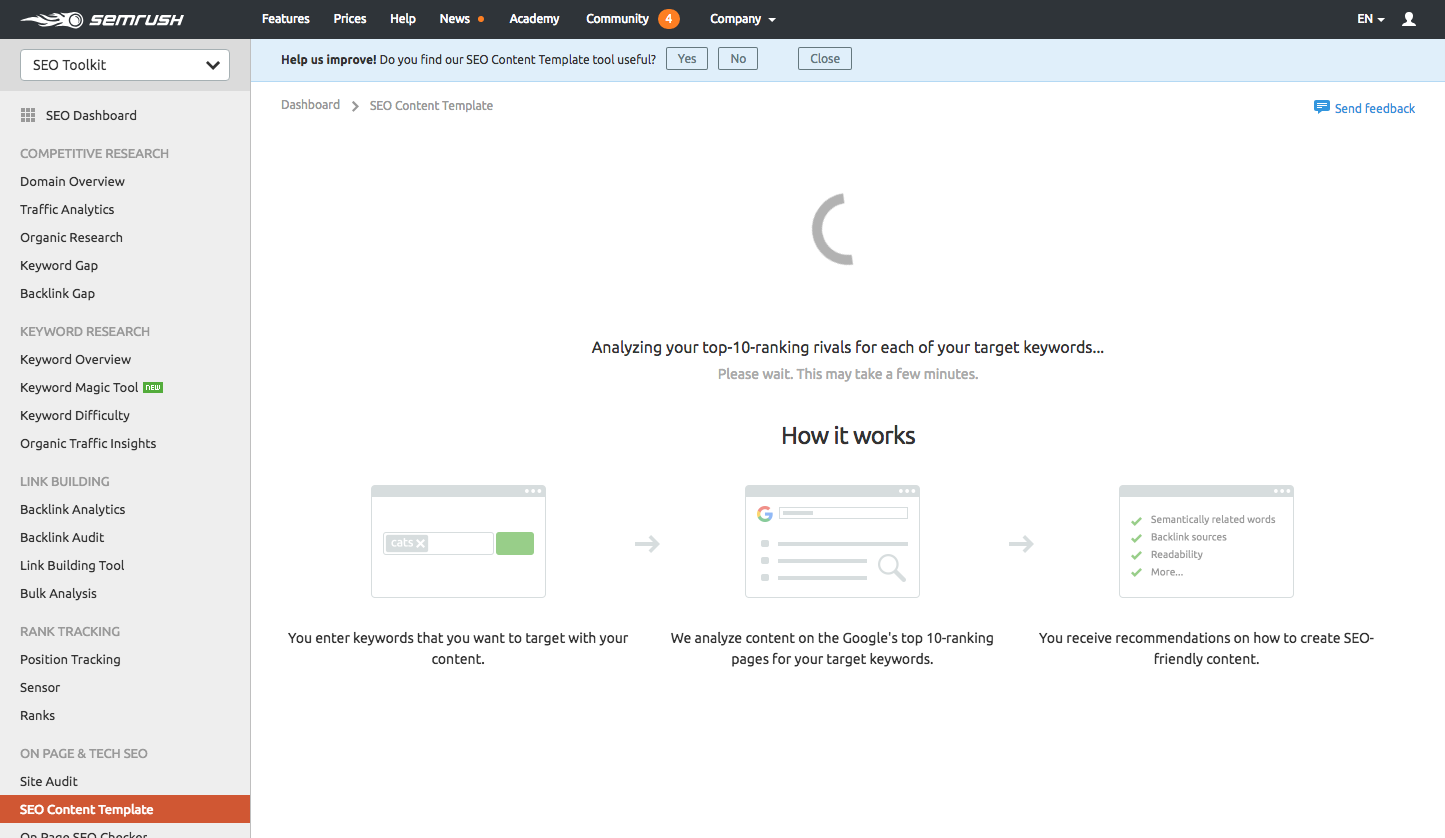Go to Prices page
The width and height of the screenshot is (1445, 838).
point(350,19)
